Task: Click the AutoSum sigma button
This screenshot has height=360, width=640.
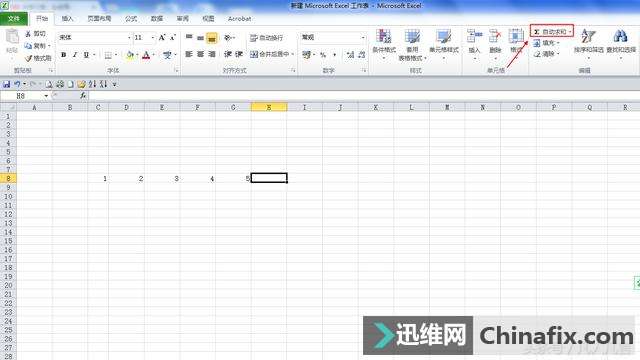Action: [552, 31]
